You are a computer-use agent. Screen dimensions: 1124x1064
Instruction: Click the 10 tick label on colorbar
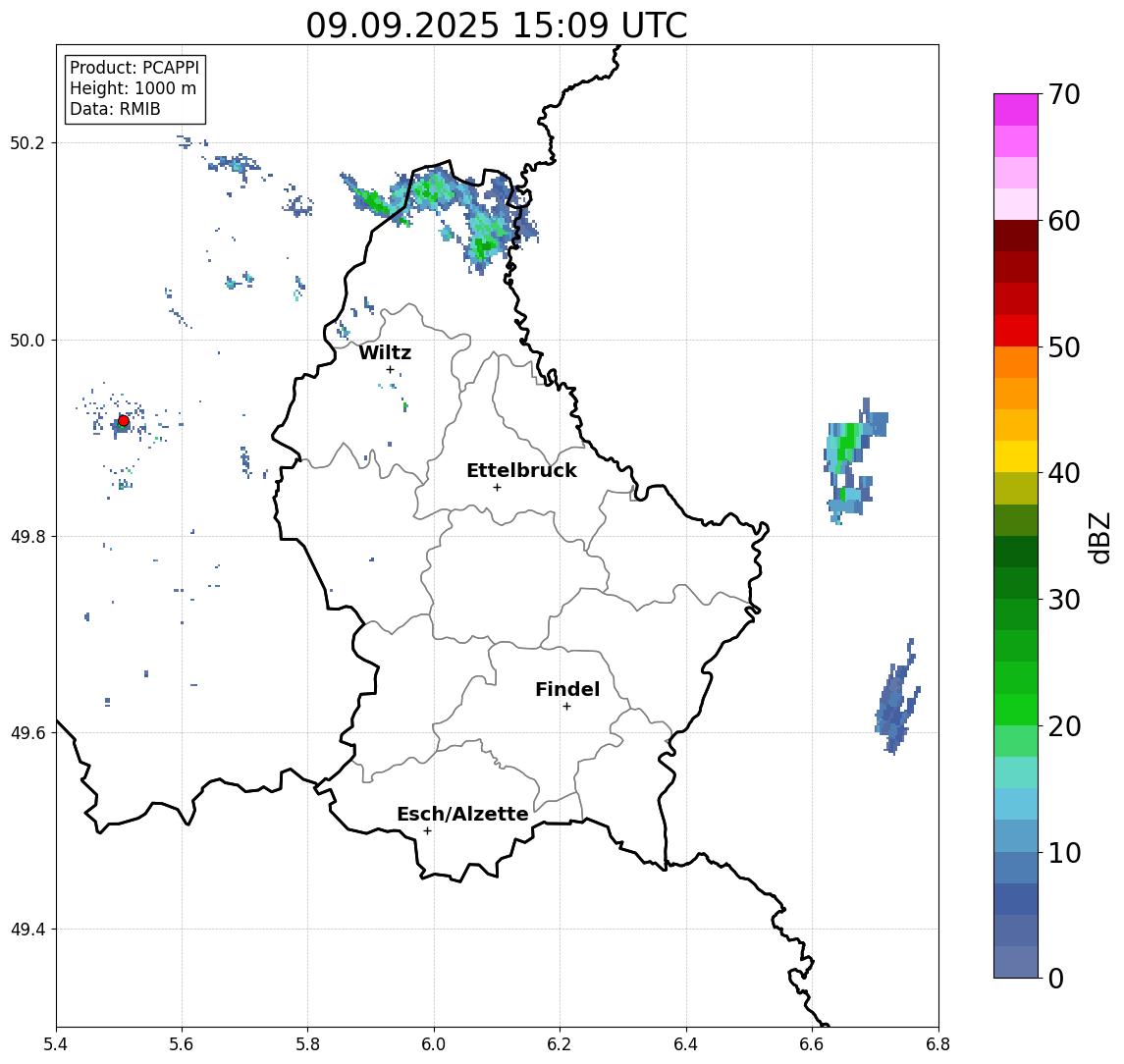pyautogui.click(x=1064, y=853)
